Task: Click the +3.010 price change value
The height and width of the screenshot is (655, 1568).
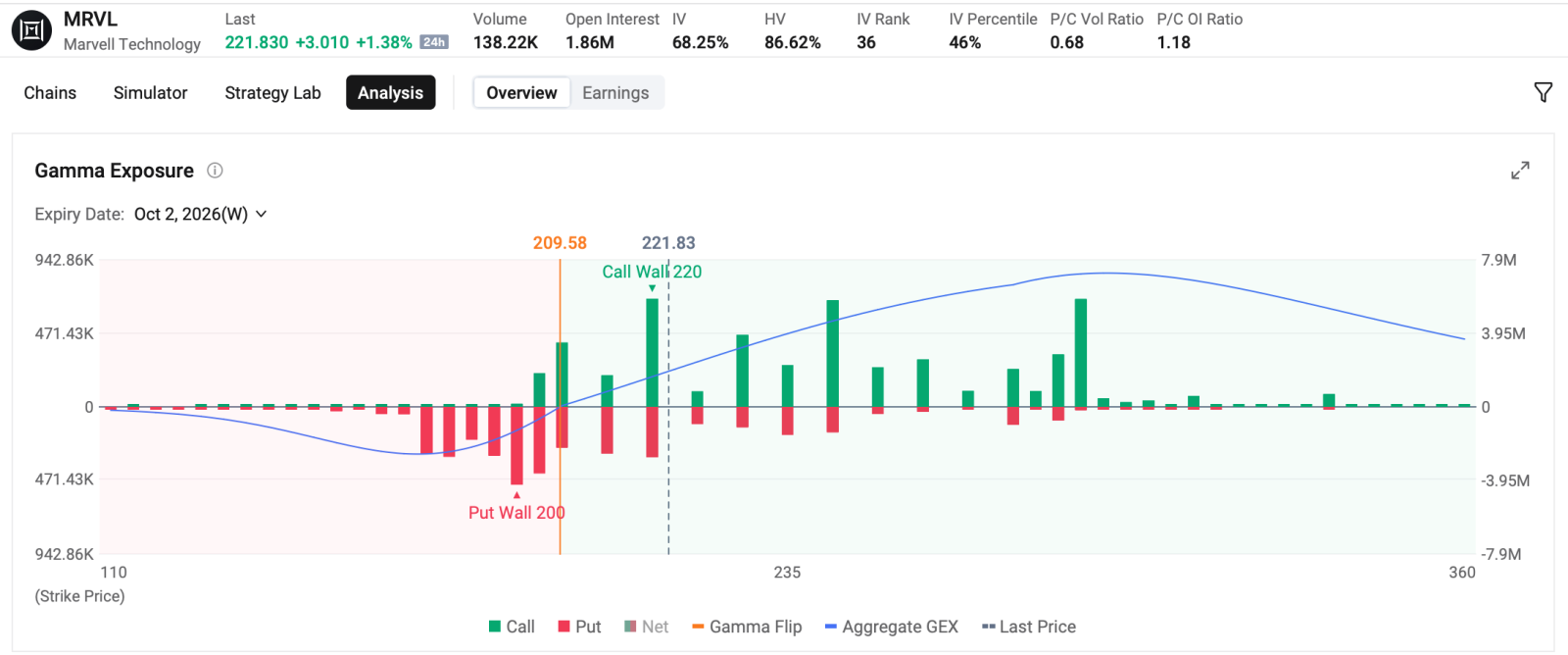Action: coord(322,42)
